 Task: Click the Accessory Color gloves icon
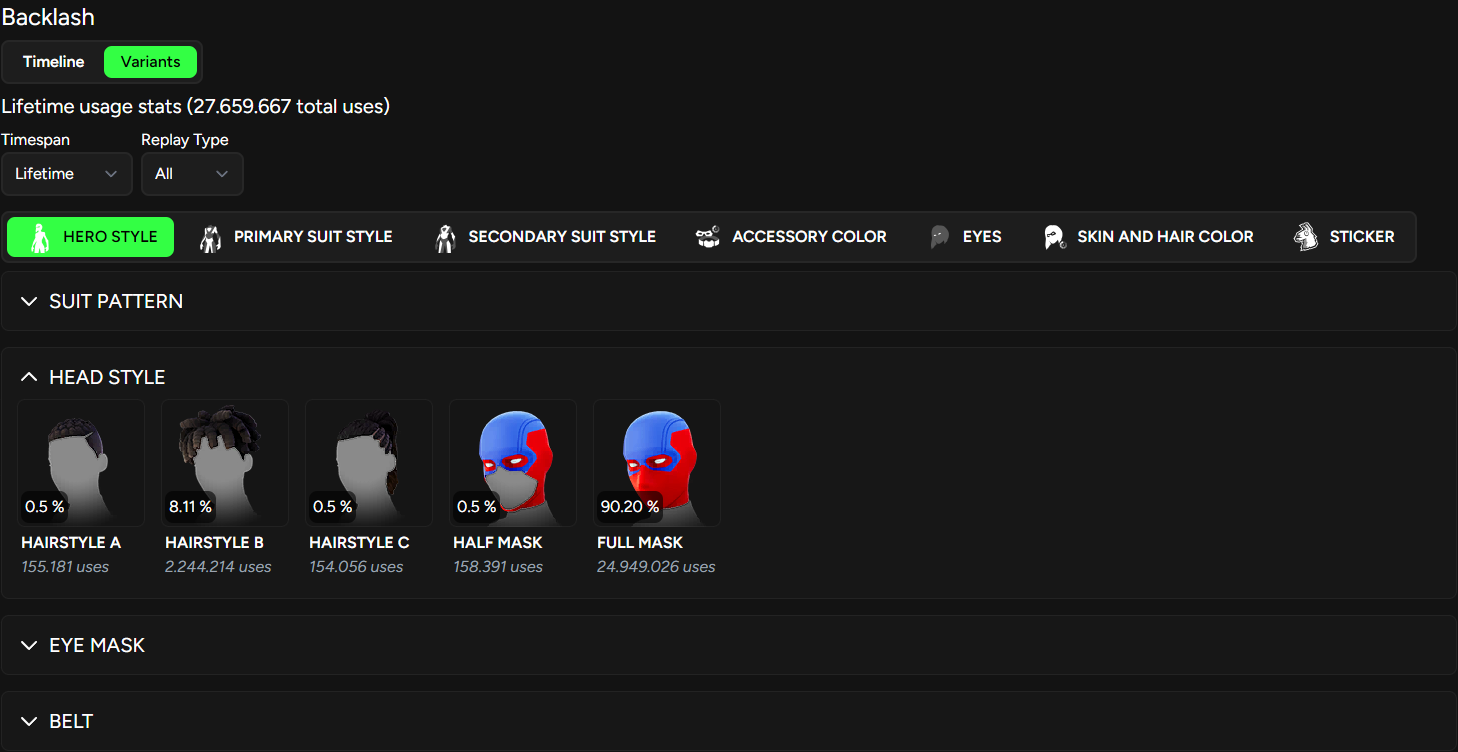click(x=708, y=236)
